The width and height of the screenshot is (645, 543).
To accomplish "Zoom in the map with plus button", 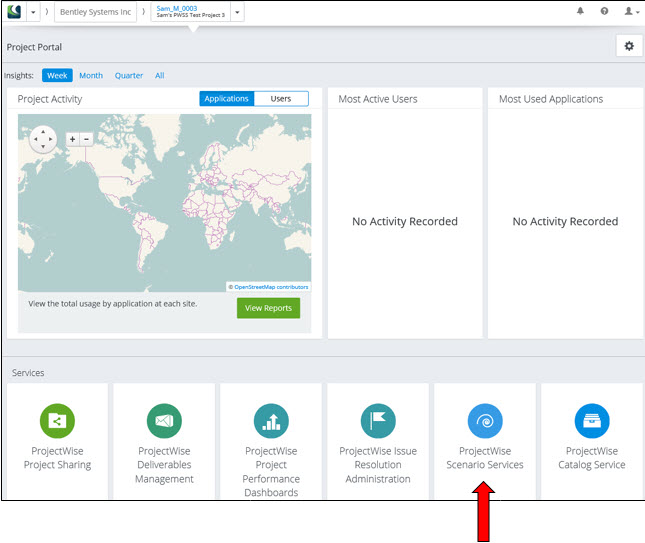I will [72, 139].
